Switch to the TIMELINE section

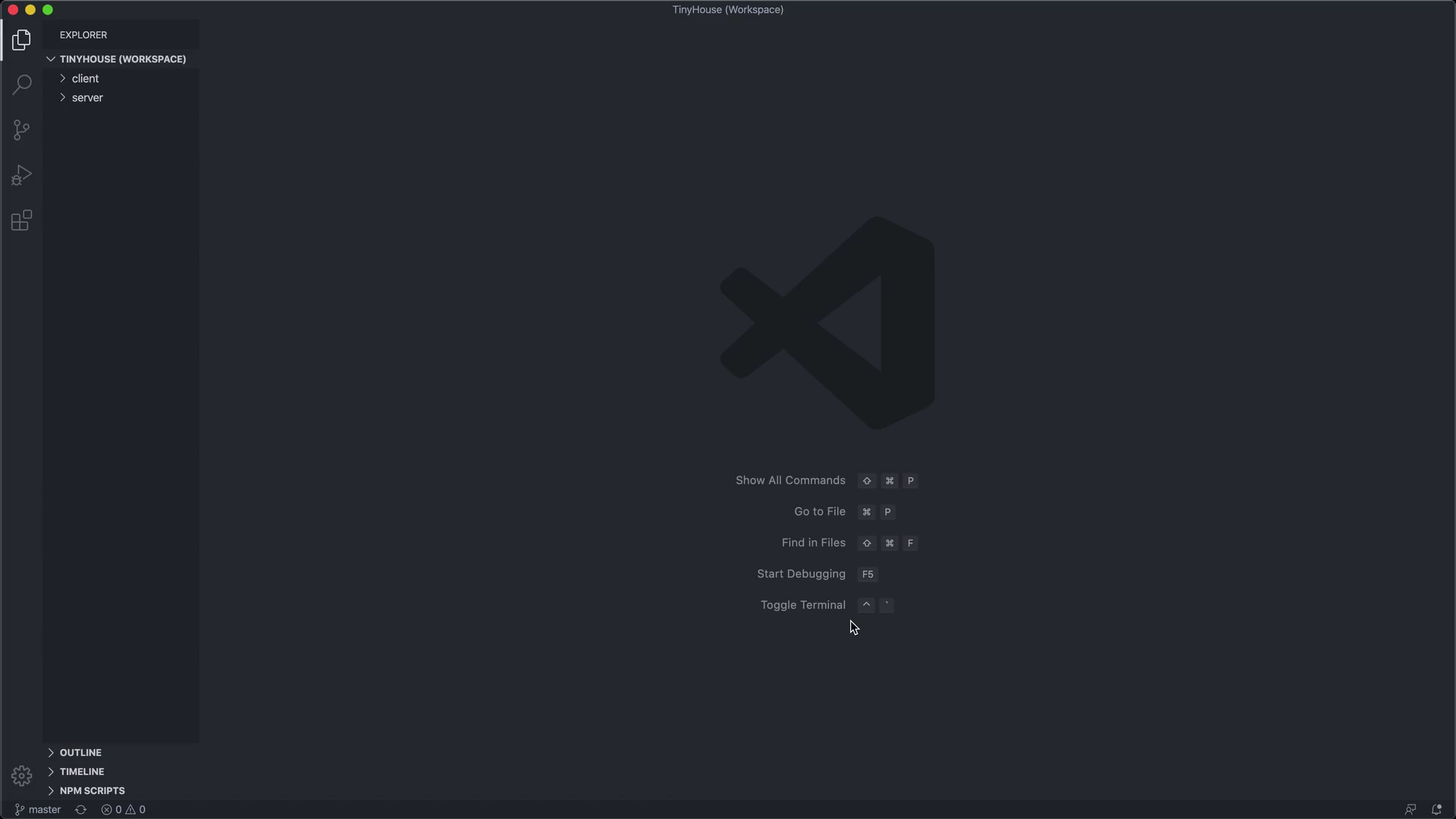[82, 771]
